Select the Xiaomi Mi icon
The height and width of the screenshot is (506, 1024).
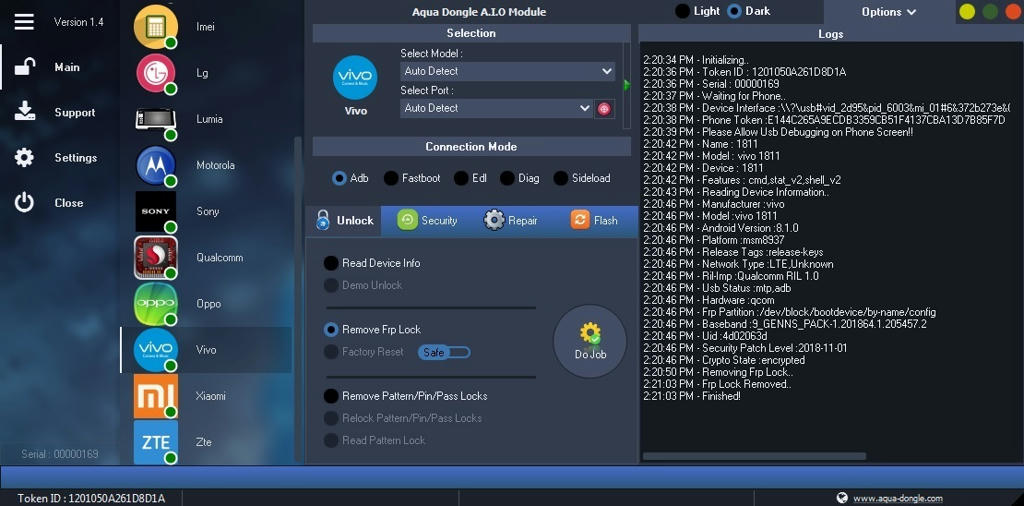(x=155, y=396)
